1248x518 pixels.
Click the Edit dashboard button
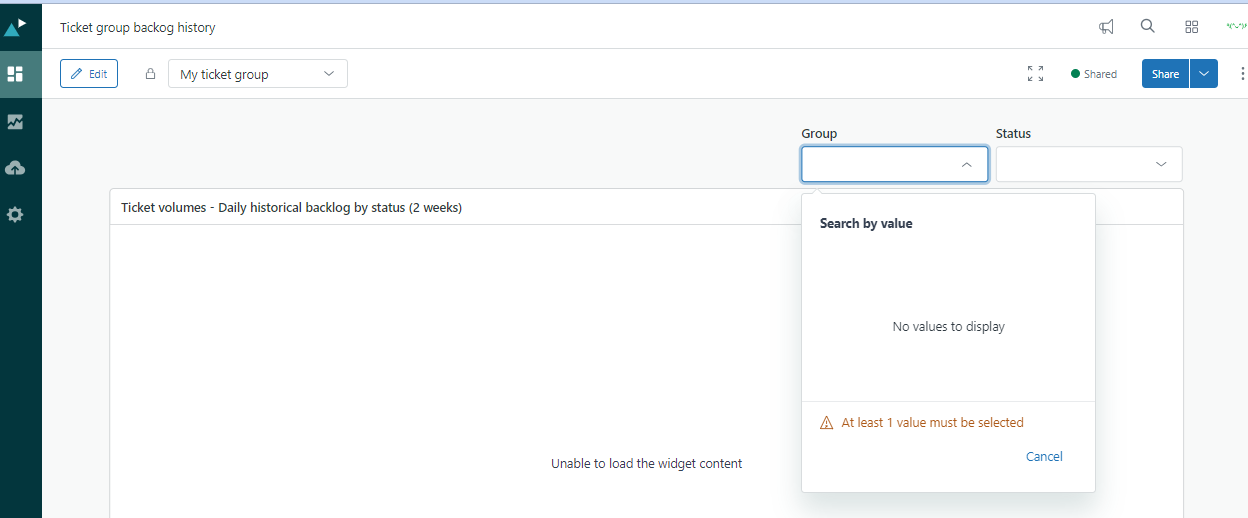[89, 74]
